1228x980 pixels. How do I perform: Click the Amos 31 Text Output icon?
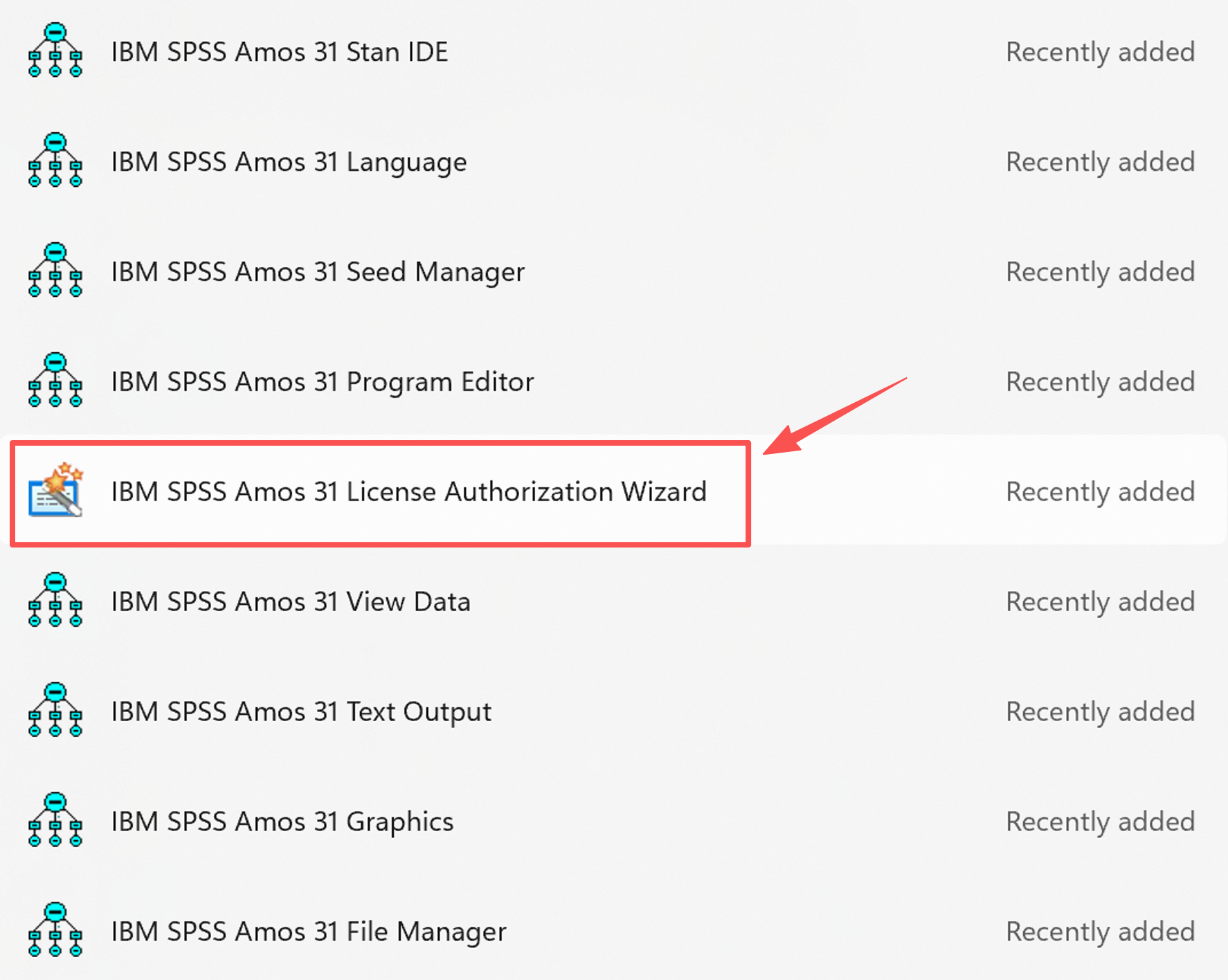(55, 710)
